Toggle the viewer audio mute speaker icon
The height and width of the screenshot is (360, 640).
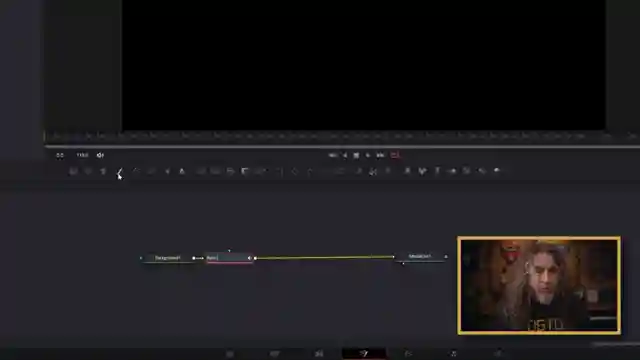(100, 155)
